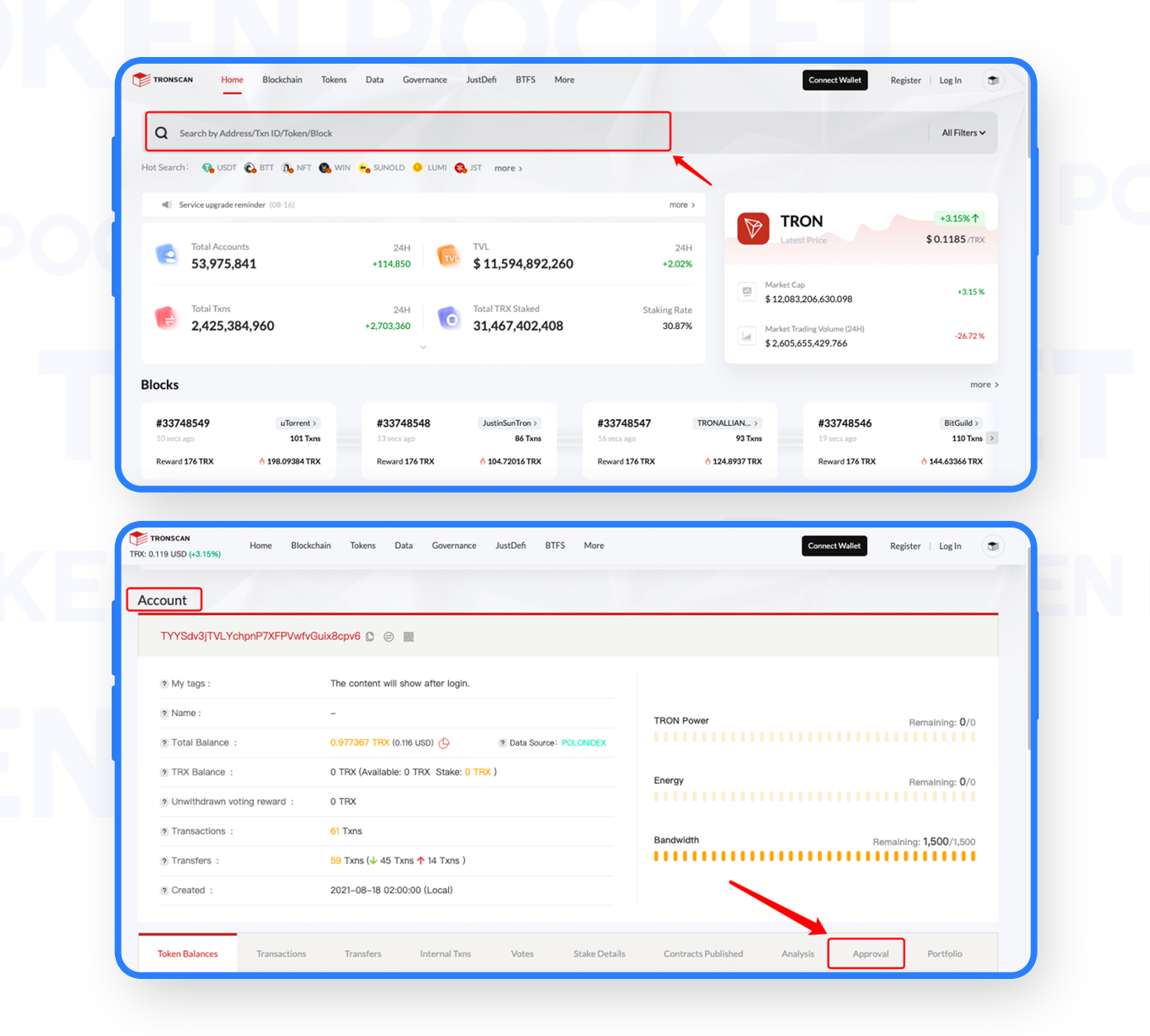Click the JST hot search token icon
The width and height of the screenshot is (1150, 1036).
click(461, 168)
